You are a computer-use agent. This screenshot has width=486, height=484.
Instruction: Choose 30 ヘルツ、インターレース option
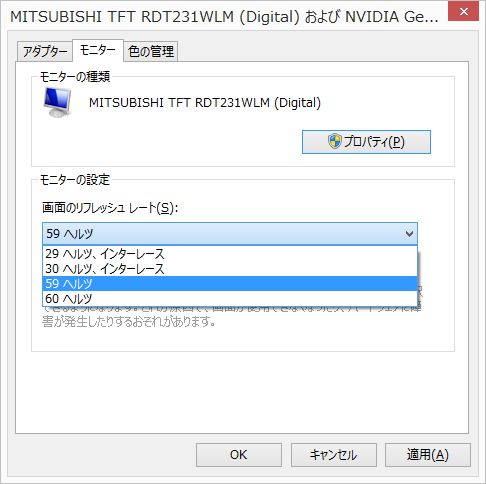pos(230,269)
